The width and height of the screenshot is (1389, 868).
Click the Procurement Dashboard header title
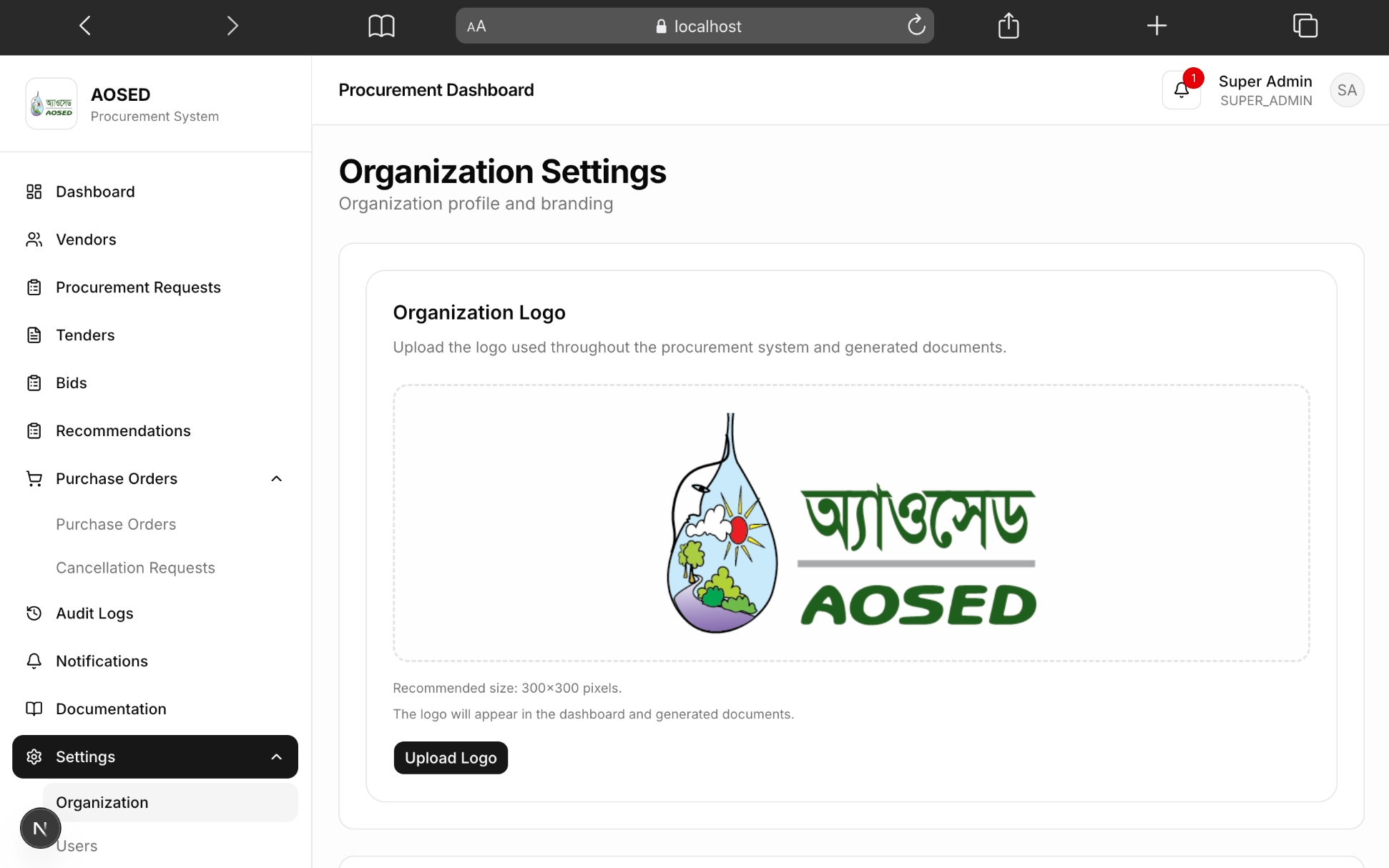(436, 90)
